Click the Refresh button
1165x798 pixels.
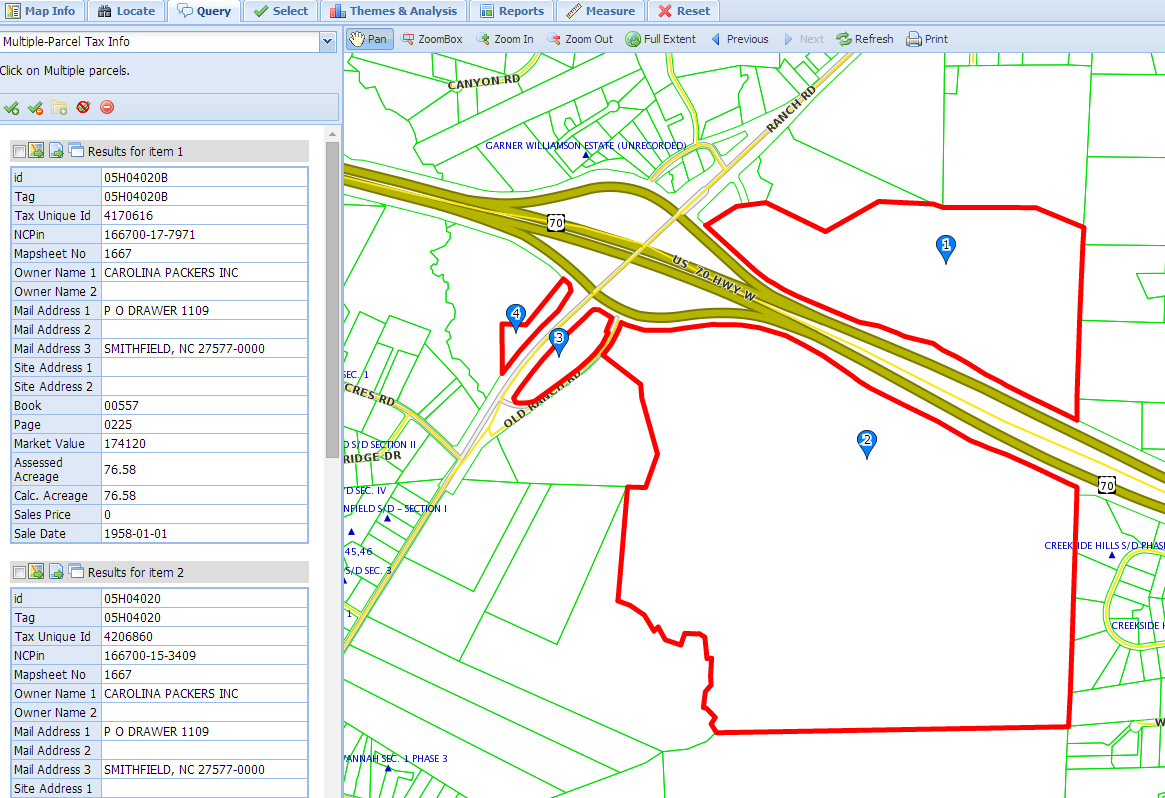[x=865, y=39]
